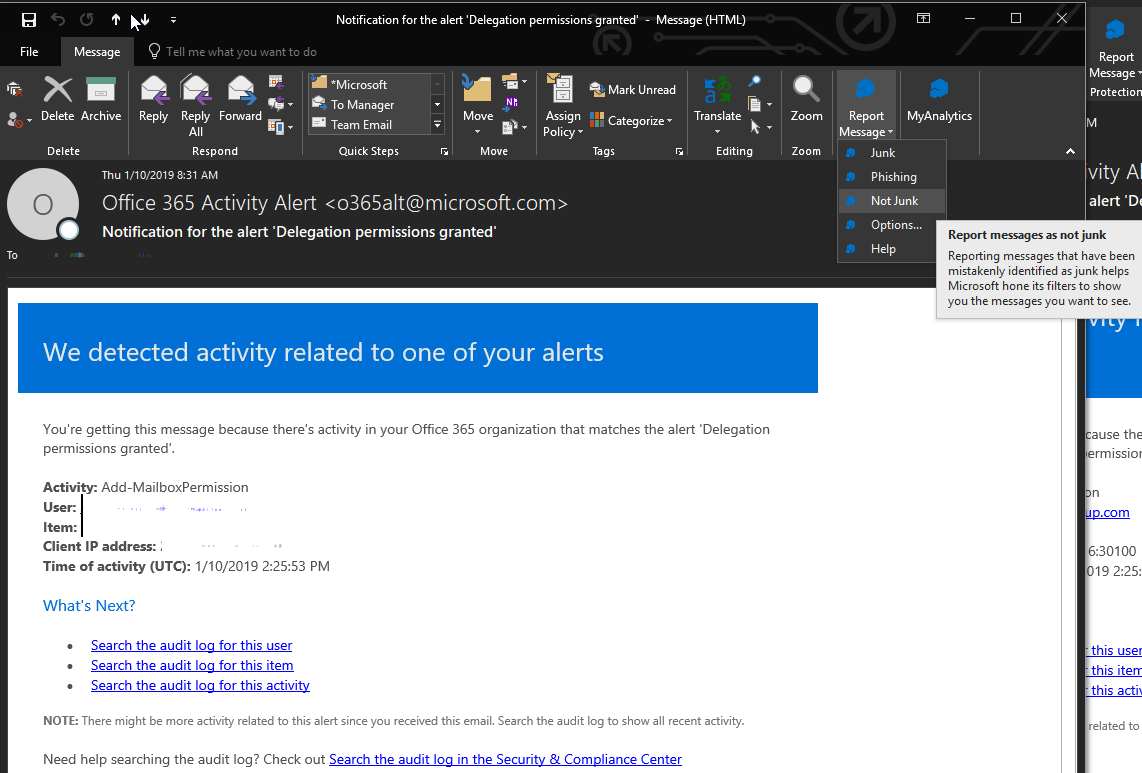Click the 'What's Next?' heading
Image resolution: width=1142 pixels, height=773 pixels.
(x=89, y=605)
